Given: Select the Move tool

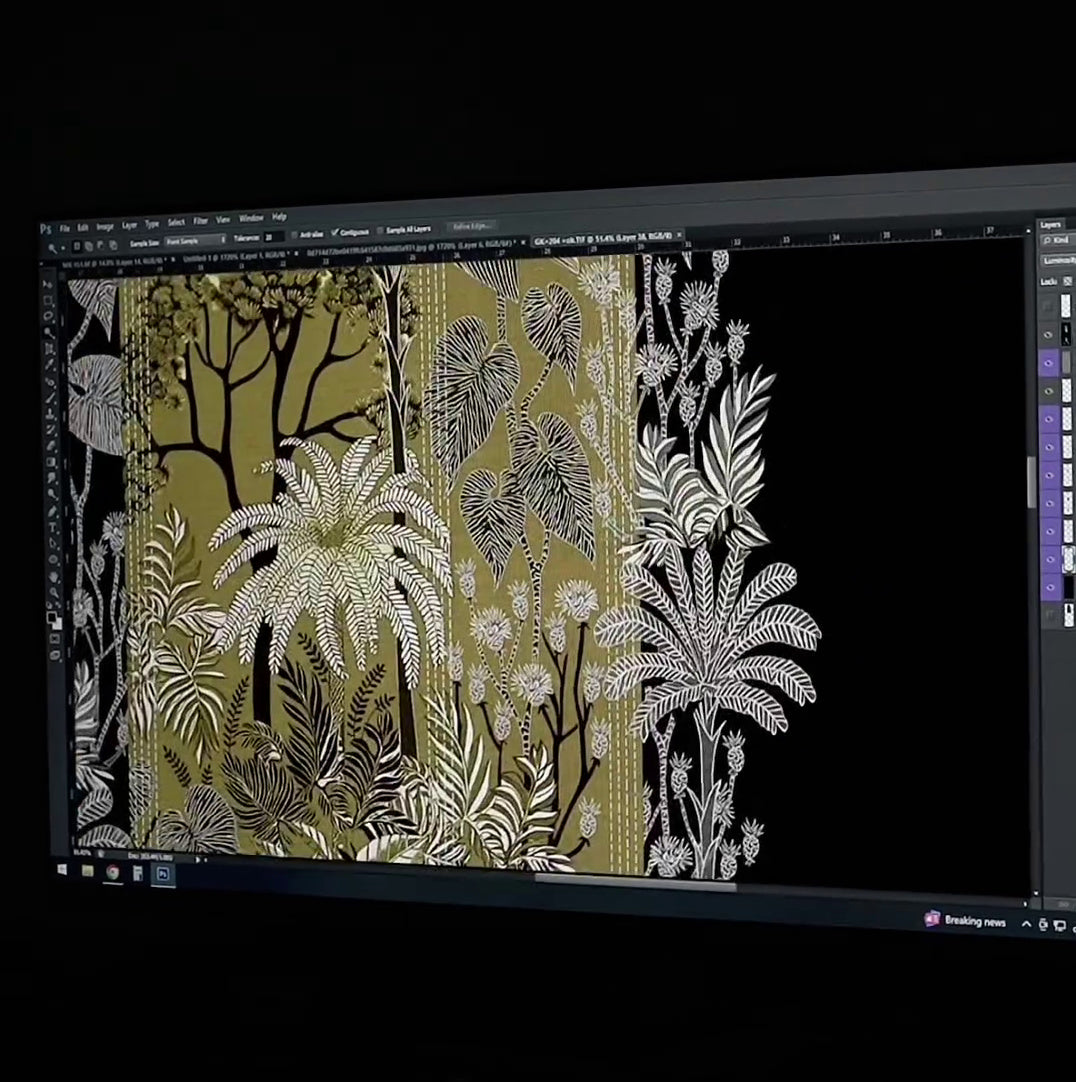Looking at the screenshot, I should click(48, 284).
